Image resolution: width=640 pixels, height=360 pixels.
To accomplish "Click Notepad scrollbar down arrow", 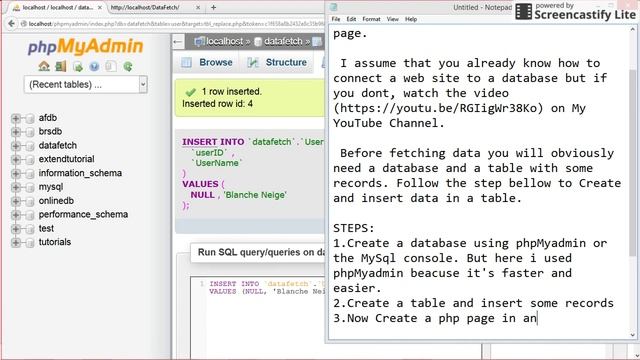I will coord(633,335).
